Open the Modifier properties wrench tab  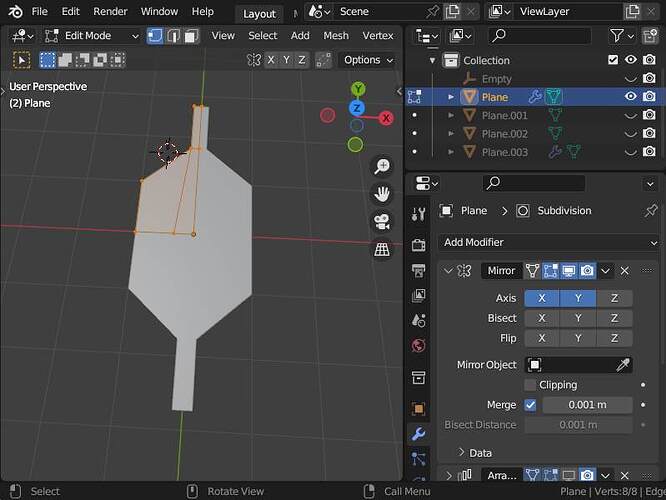click(x=418, y=434)
